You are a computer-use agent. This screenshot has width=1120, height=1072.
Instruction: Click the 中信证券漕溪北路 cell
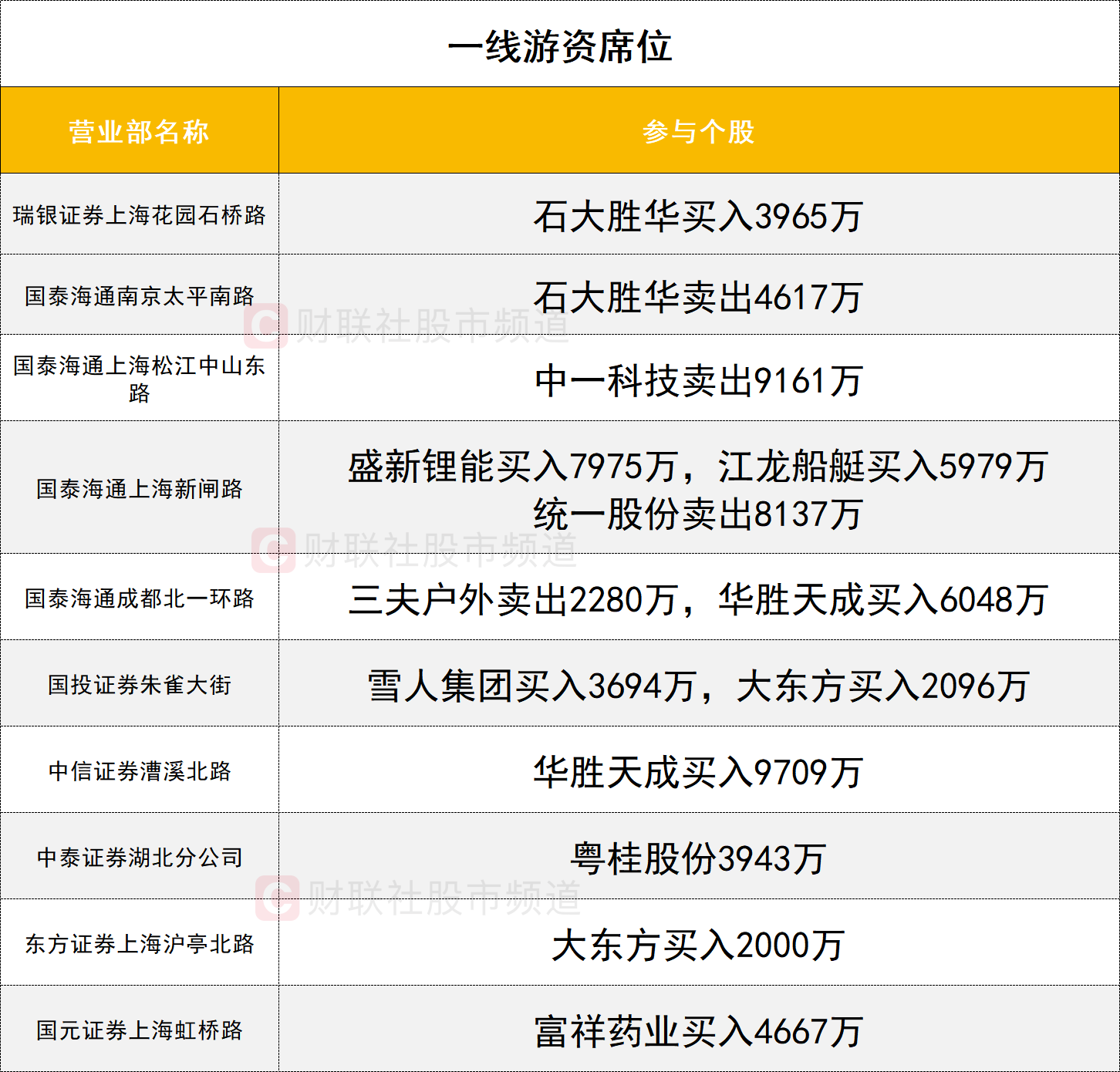coord(139,771)
